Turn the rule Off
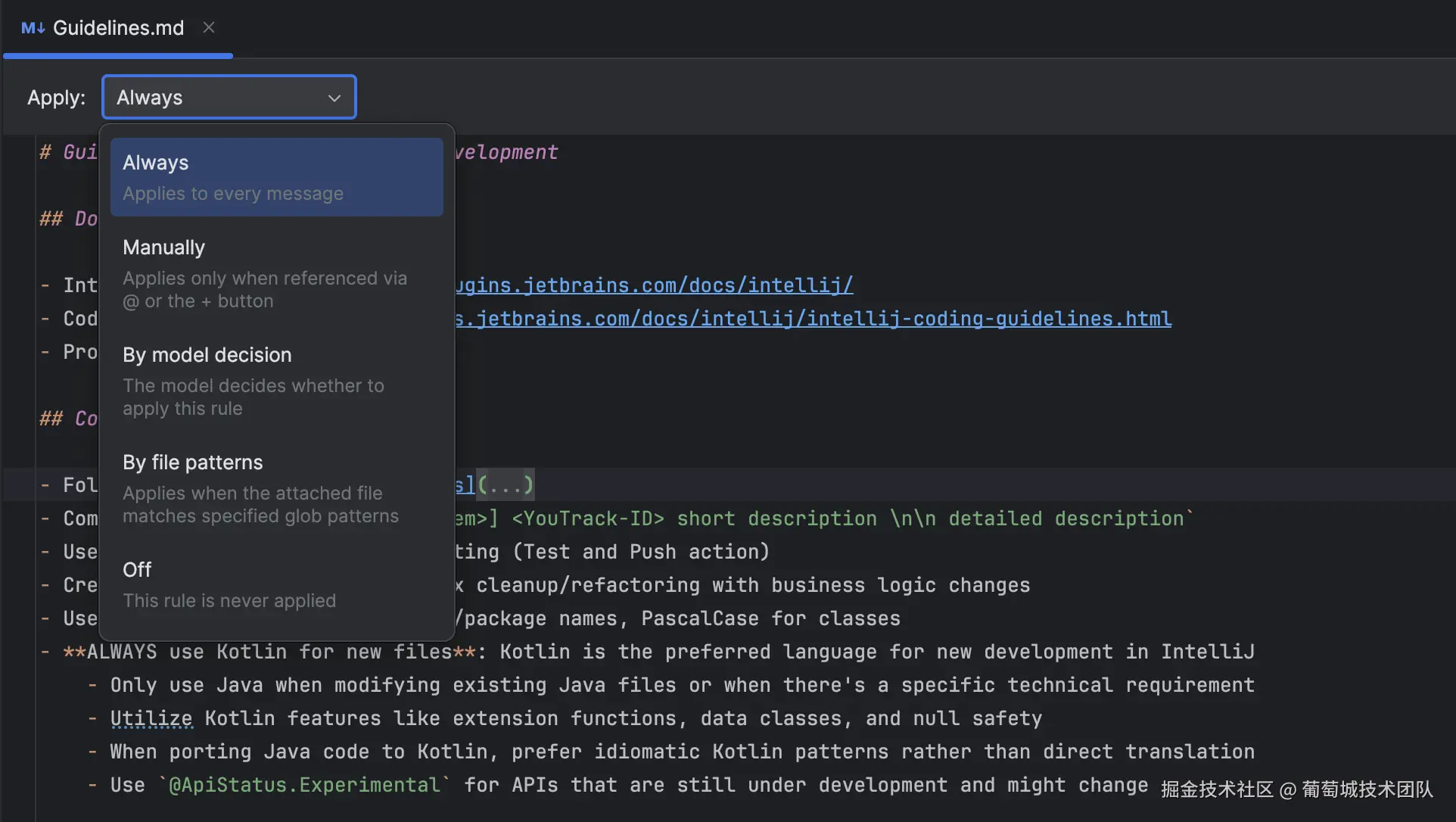 (276, 584)
